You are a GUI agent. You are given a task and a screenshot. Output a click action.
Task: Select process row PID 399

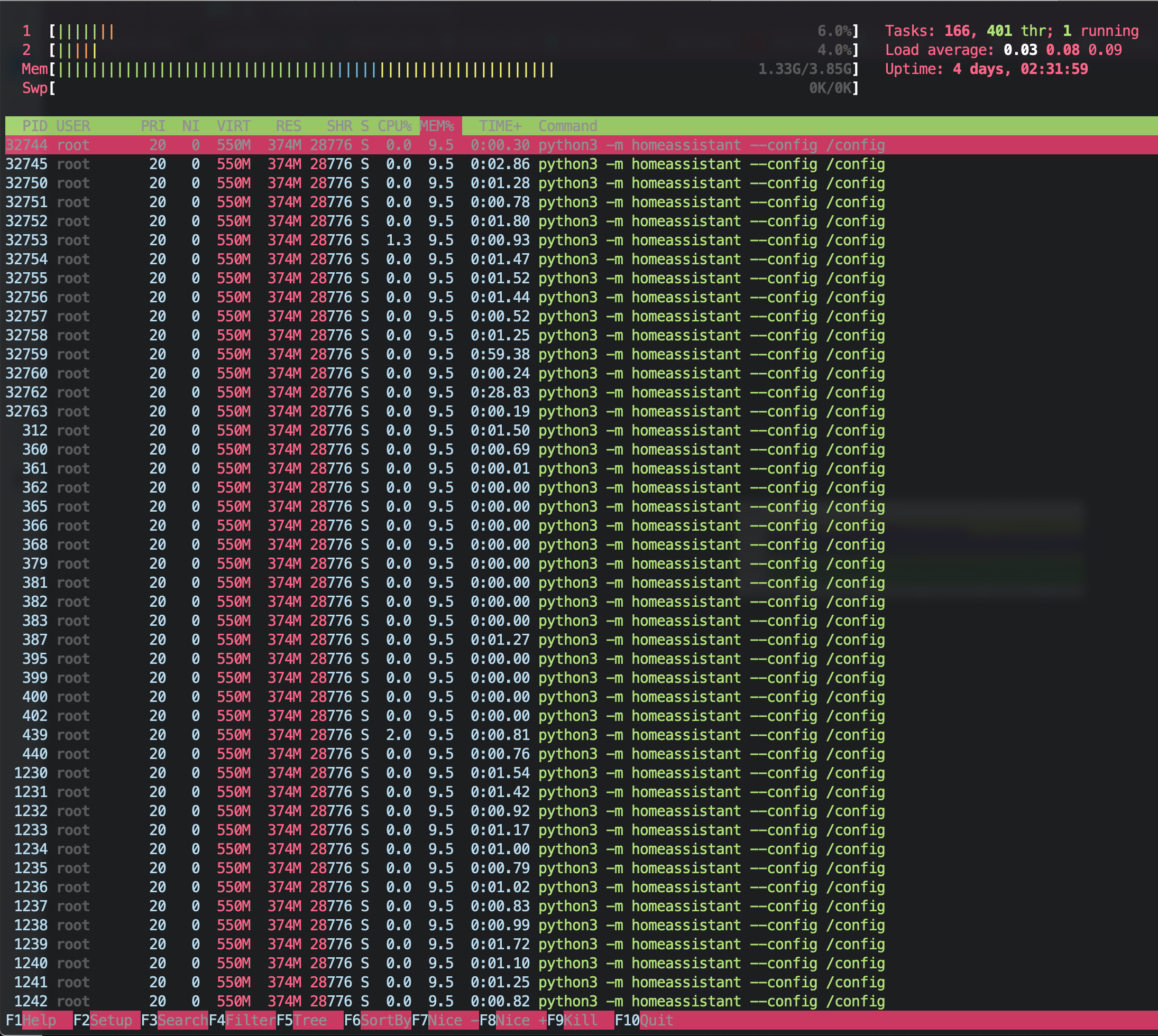(581, 678)
